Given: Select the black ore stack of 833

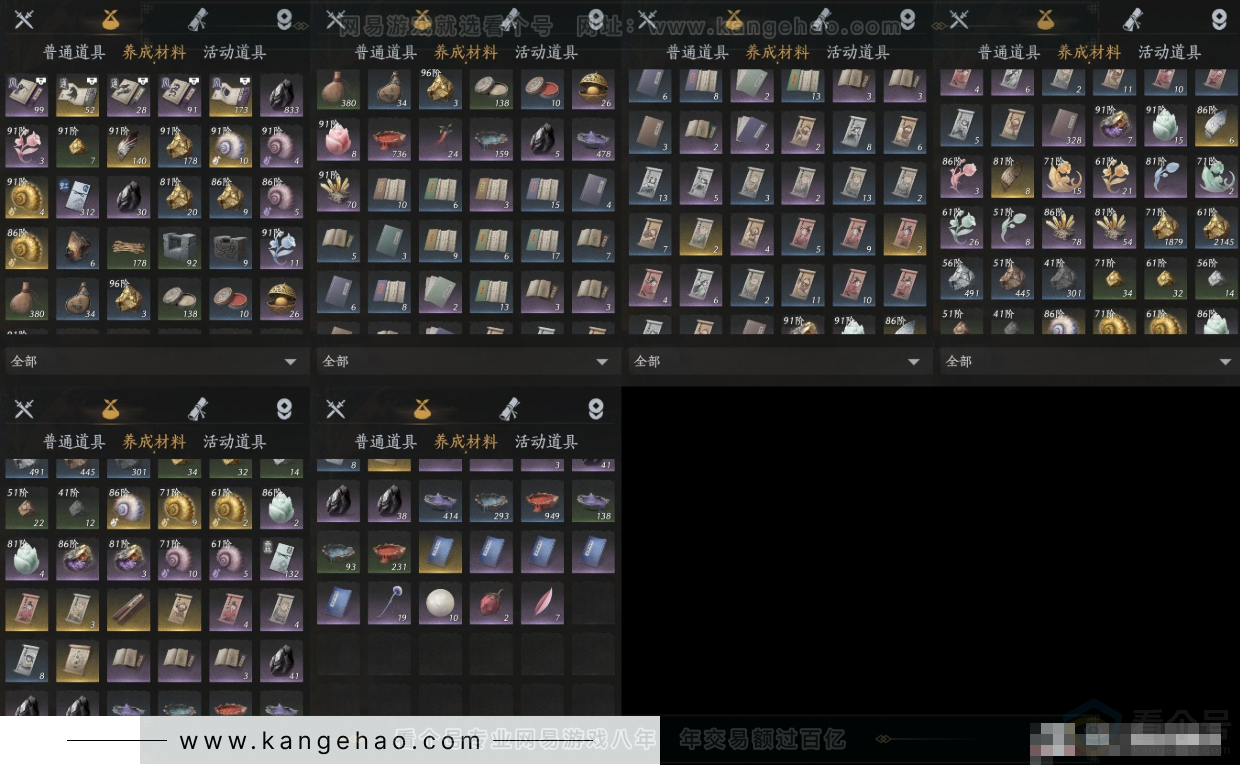Looking at the screenshot, I should tap(282, 94).
